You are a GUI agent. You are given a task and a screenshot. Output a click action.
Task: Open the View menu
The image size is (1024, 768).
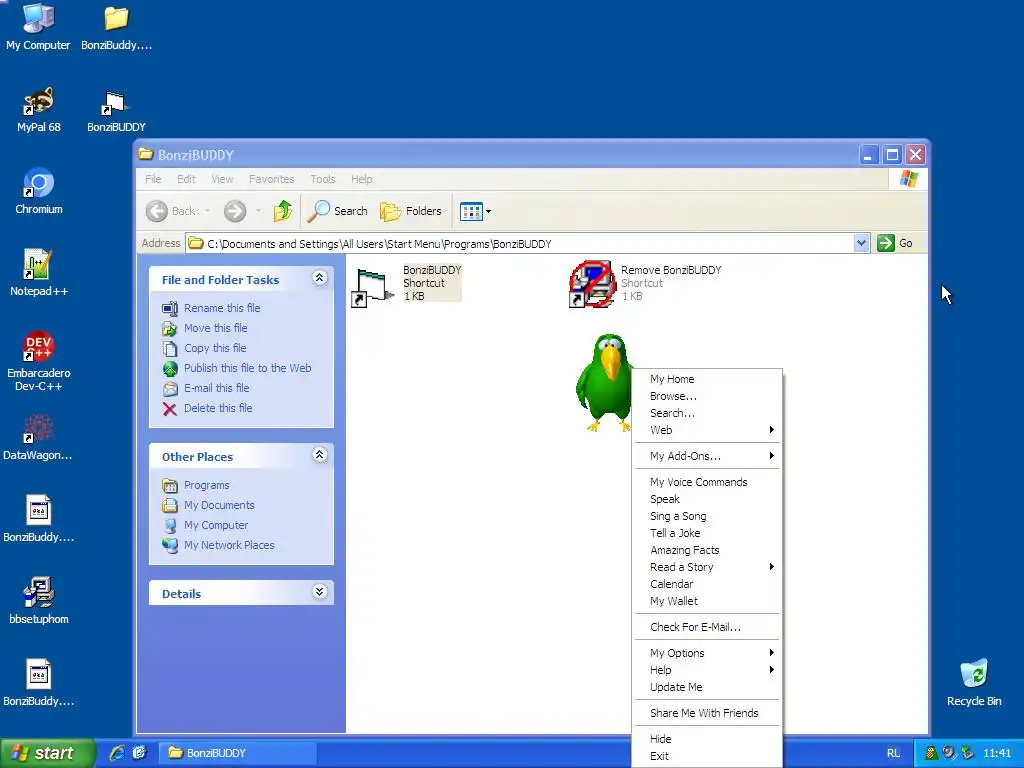click(x=222, y=179)
